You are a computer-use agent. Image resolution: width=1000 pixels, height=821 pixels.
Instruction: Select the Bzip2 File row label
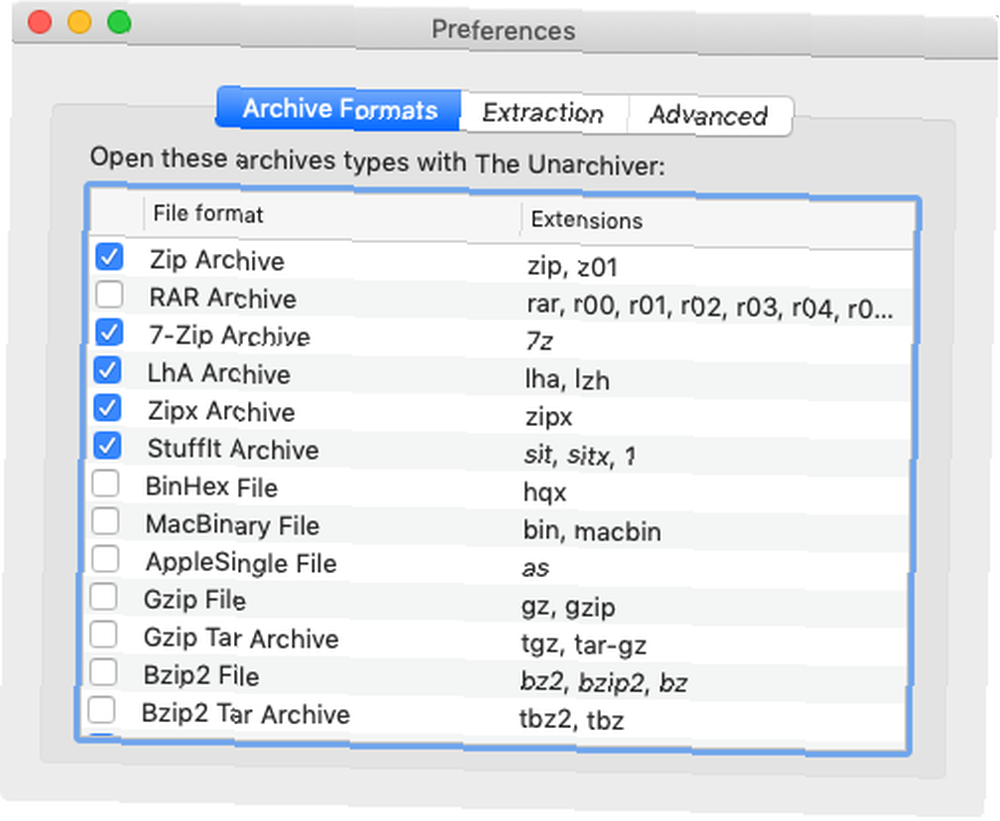[x=201, y=676]
